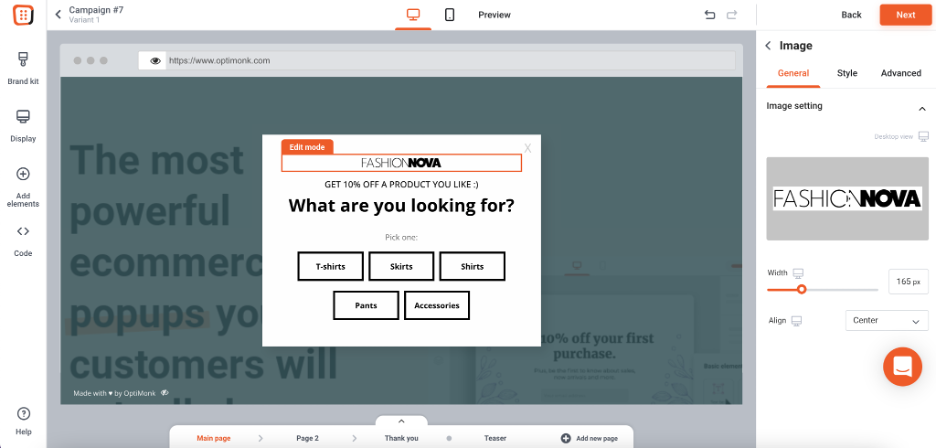Click the Edit mode tag
Image resolution: width=936 pixels, height=448 pixels.
tap(307, 147)
